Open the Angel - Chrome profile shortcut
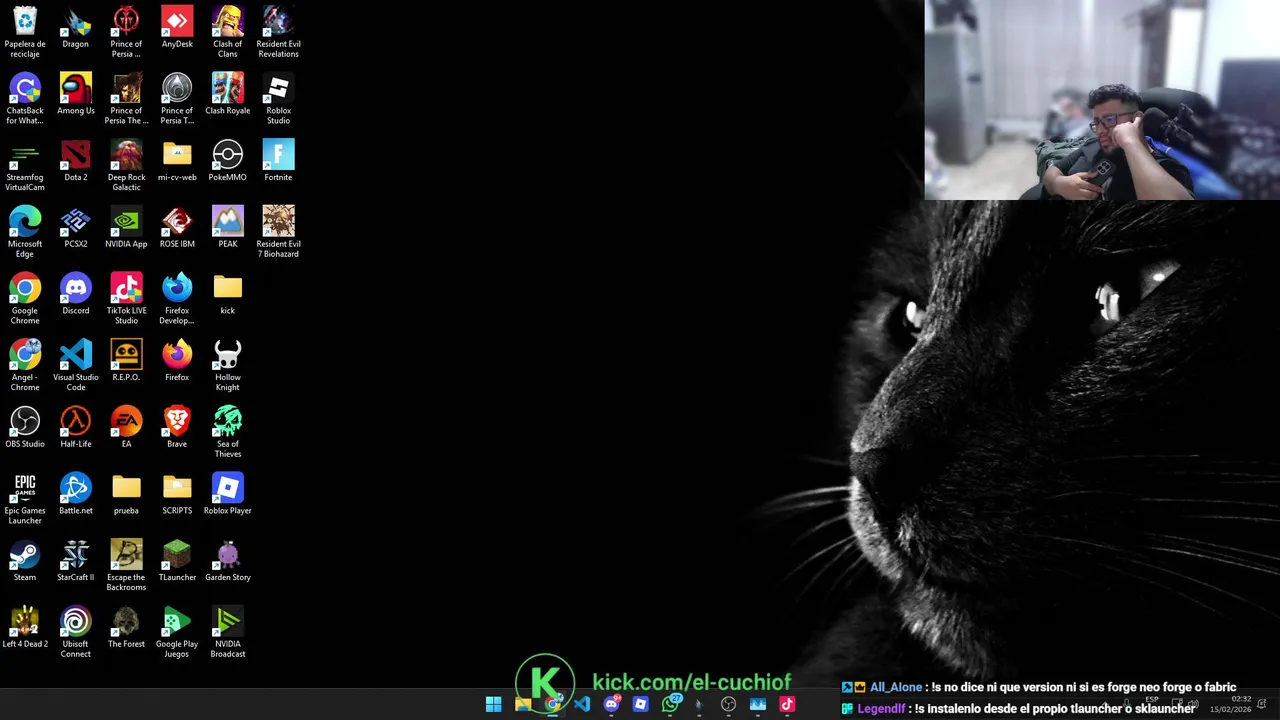Image resolution: width=1280 pixels, height=720 pixels. click(25, 366)
